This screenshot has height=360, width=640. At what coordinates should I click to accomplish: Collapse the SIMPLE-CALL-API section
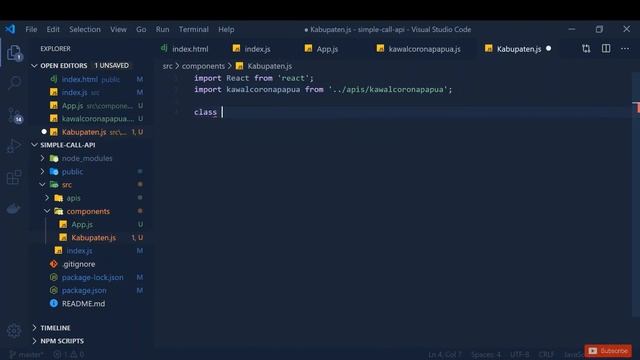34,145
